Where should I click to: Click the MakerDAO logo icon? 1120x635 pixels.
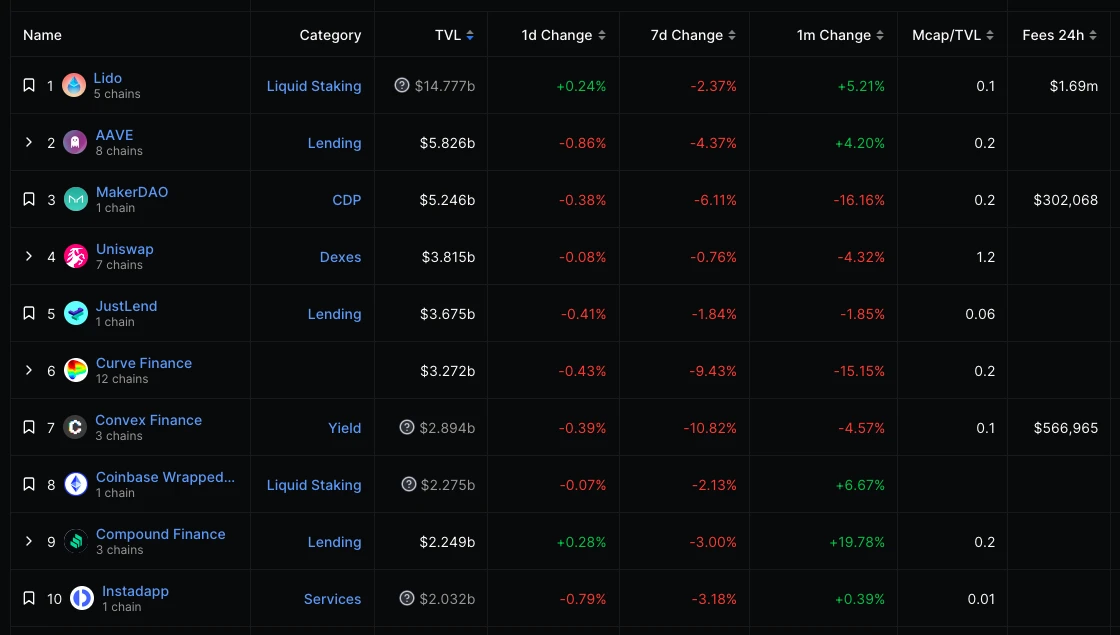[x=76, y=200]
